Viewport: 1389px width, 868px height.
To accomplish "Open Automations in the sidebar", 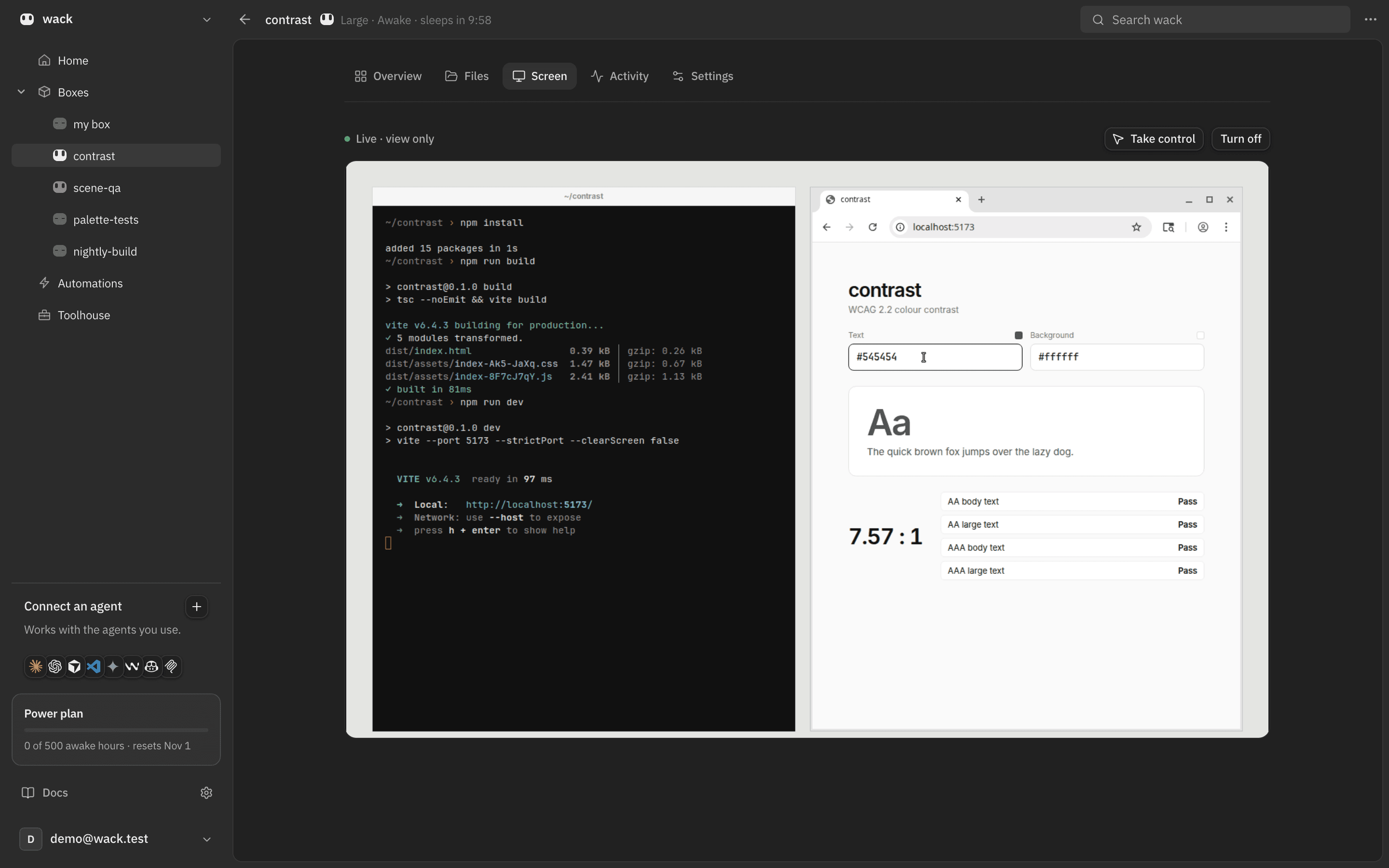I will [x=116, y=283].
